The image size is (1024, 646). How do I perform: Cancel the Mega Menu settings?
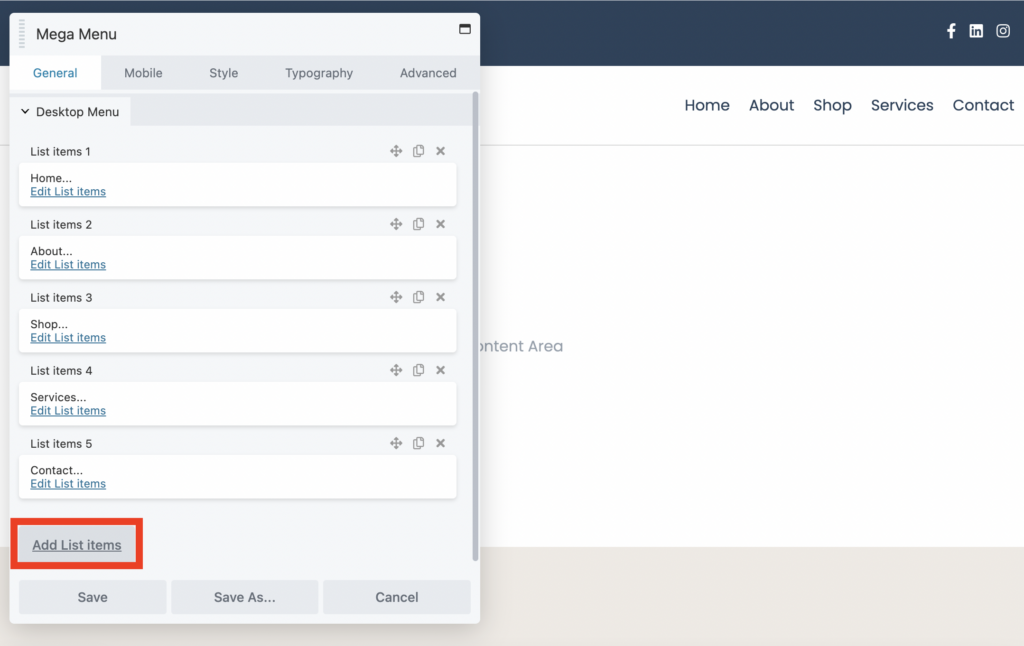point(396,597)
